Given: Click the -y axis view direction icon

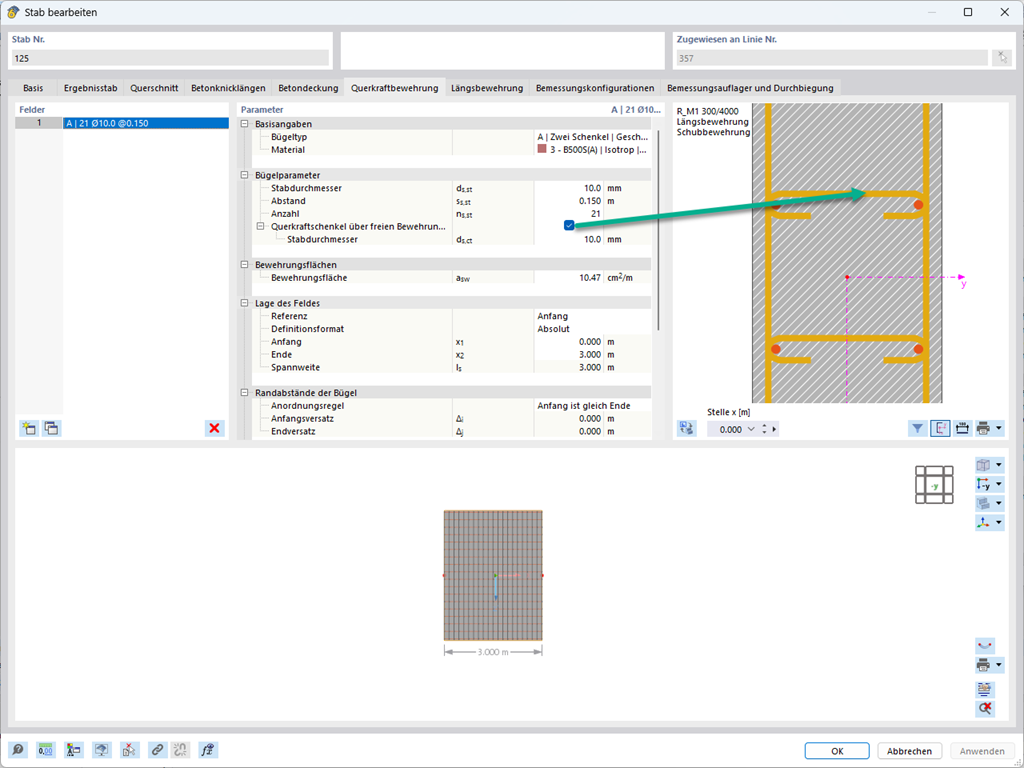Looking at the screenshot, I should 984,485.
